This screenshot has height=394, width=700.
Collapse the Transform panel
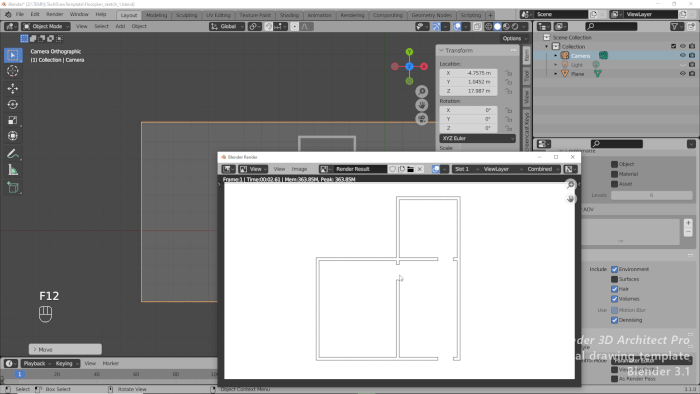coord(441,50)
